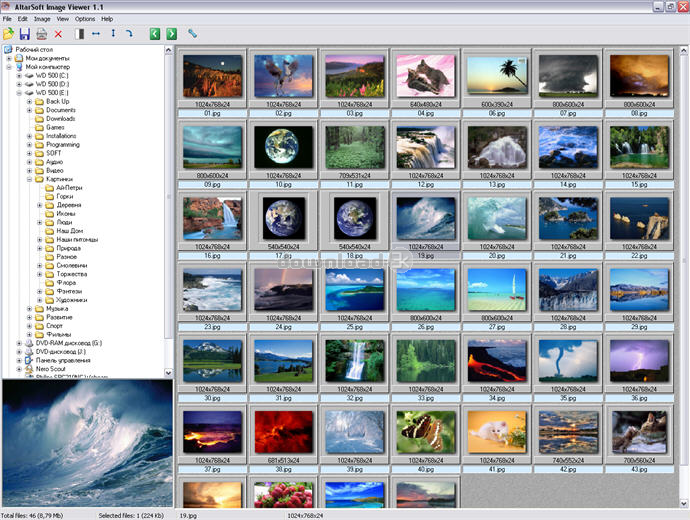Click the thumbnail pane scroll down arrow
The height and width of the screenshot is (520, 690).
[684, 503]
